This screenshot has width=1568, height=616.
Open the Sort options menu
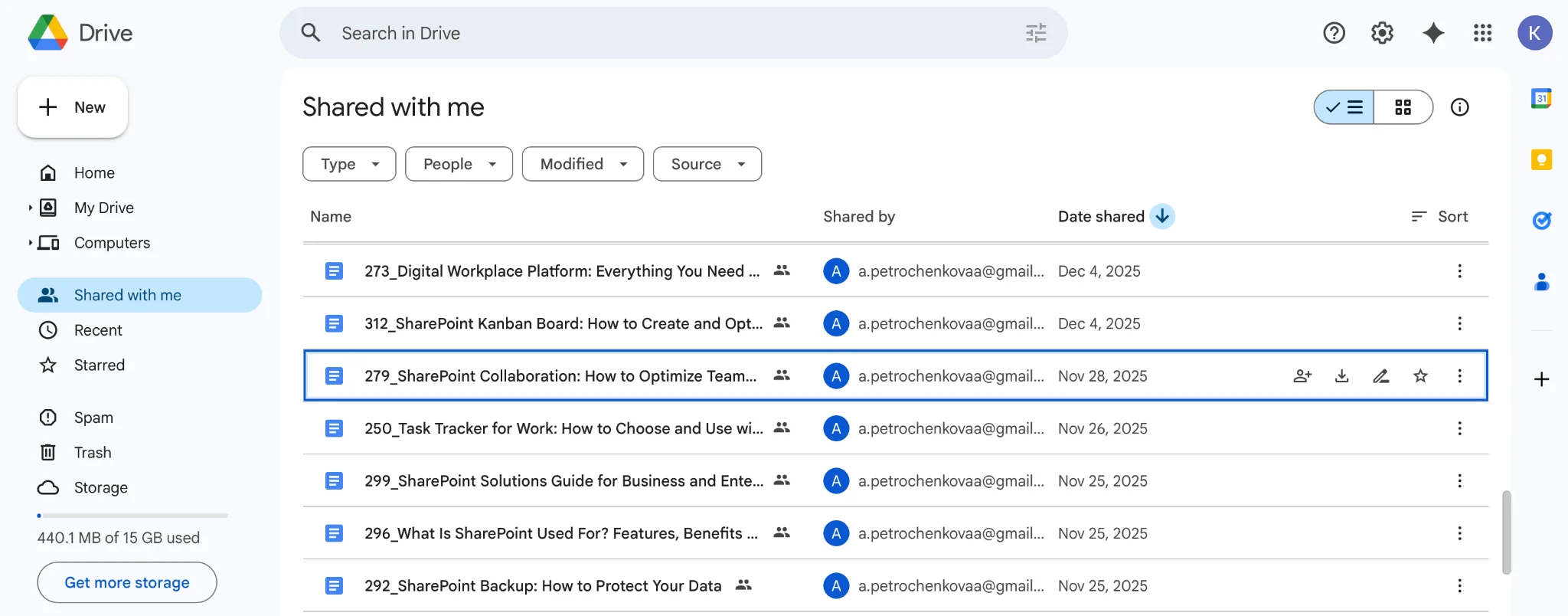(1439, 217)
